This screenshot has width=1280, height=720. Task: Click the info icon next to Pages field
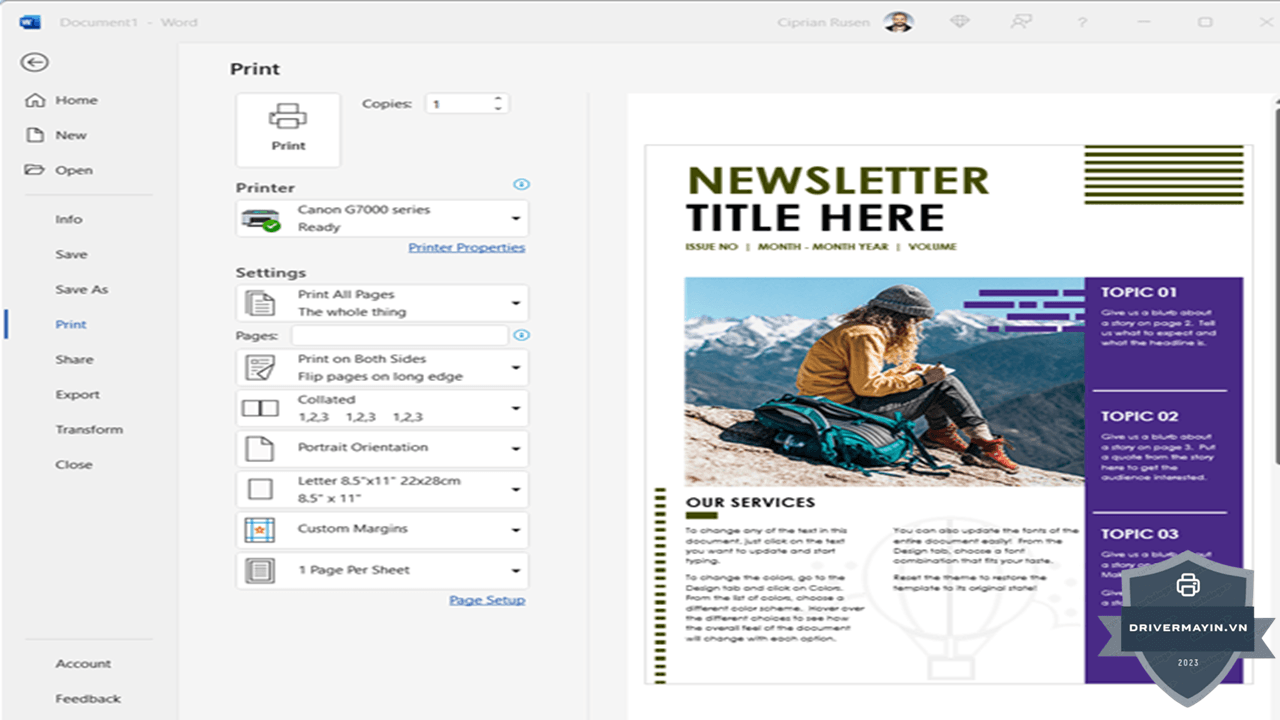521,335
